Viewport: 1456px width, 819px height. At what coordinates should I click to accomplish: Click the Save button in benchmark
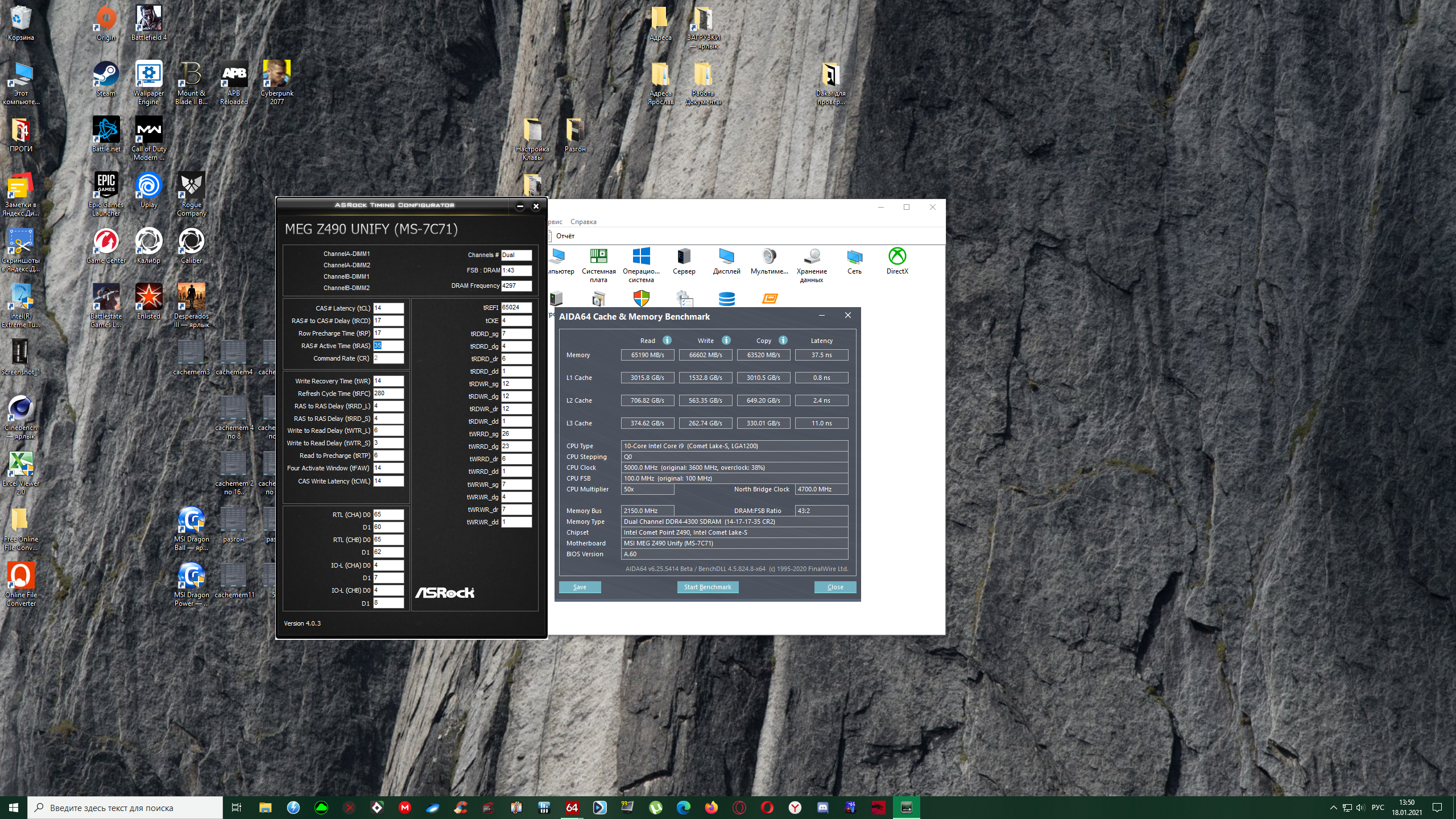tap(580, 587)
